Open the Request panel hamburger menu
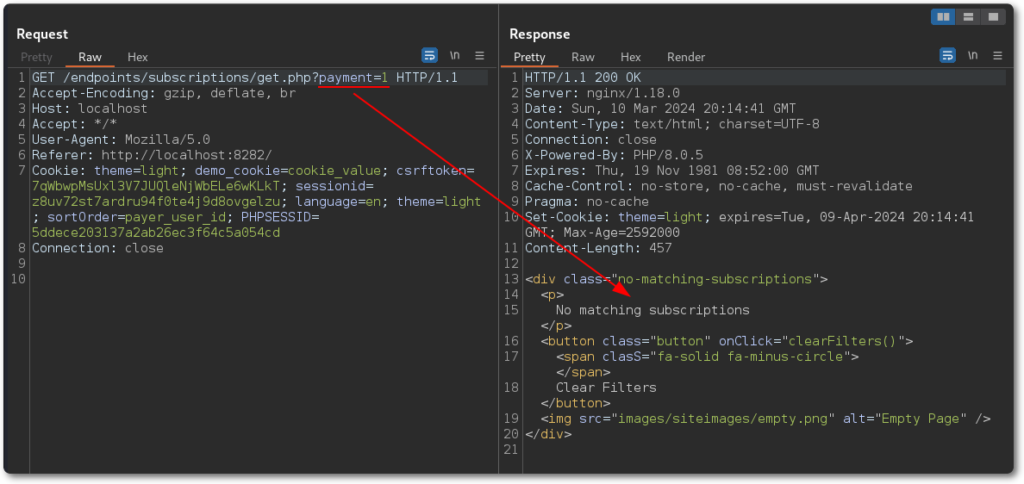1024x484 pixels. click(479, 56)
